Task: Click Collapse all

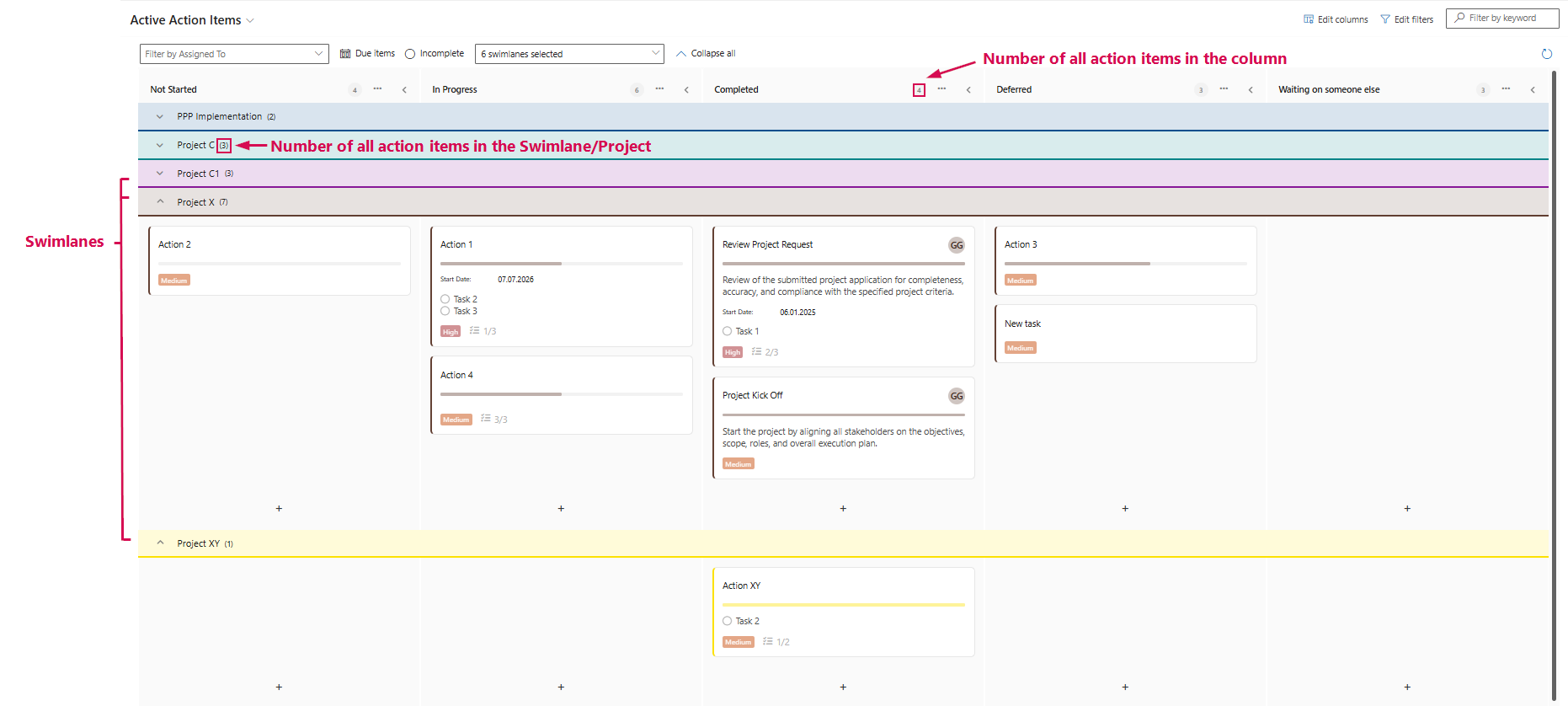Action: 706,53
